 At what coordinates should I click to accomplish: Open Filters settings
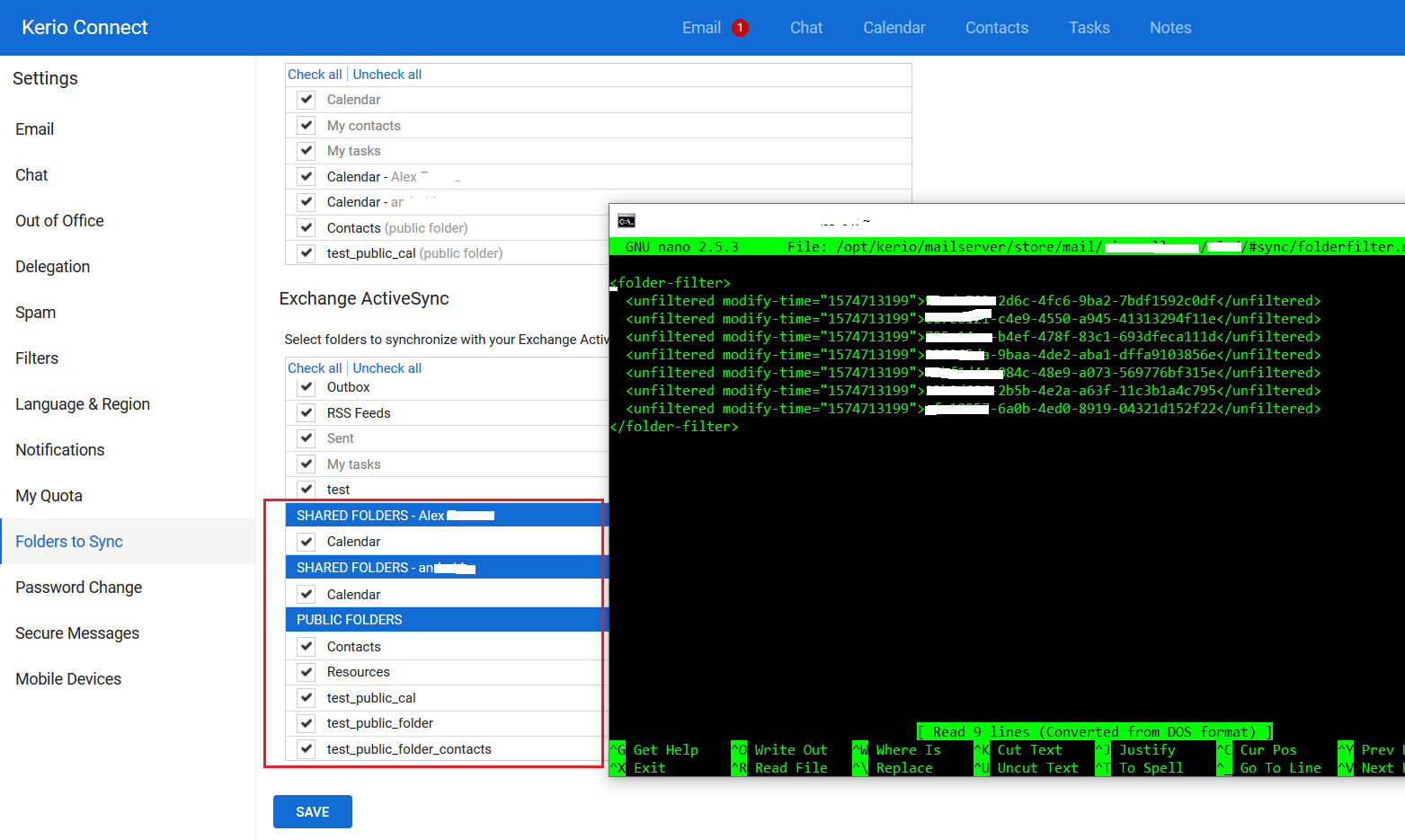tap(128, 358)
